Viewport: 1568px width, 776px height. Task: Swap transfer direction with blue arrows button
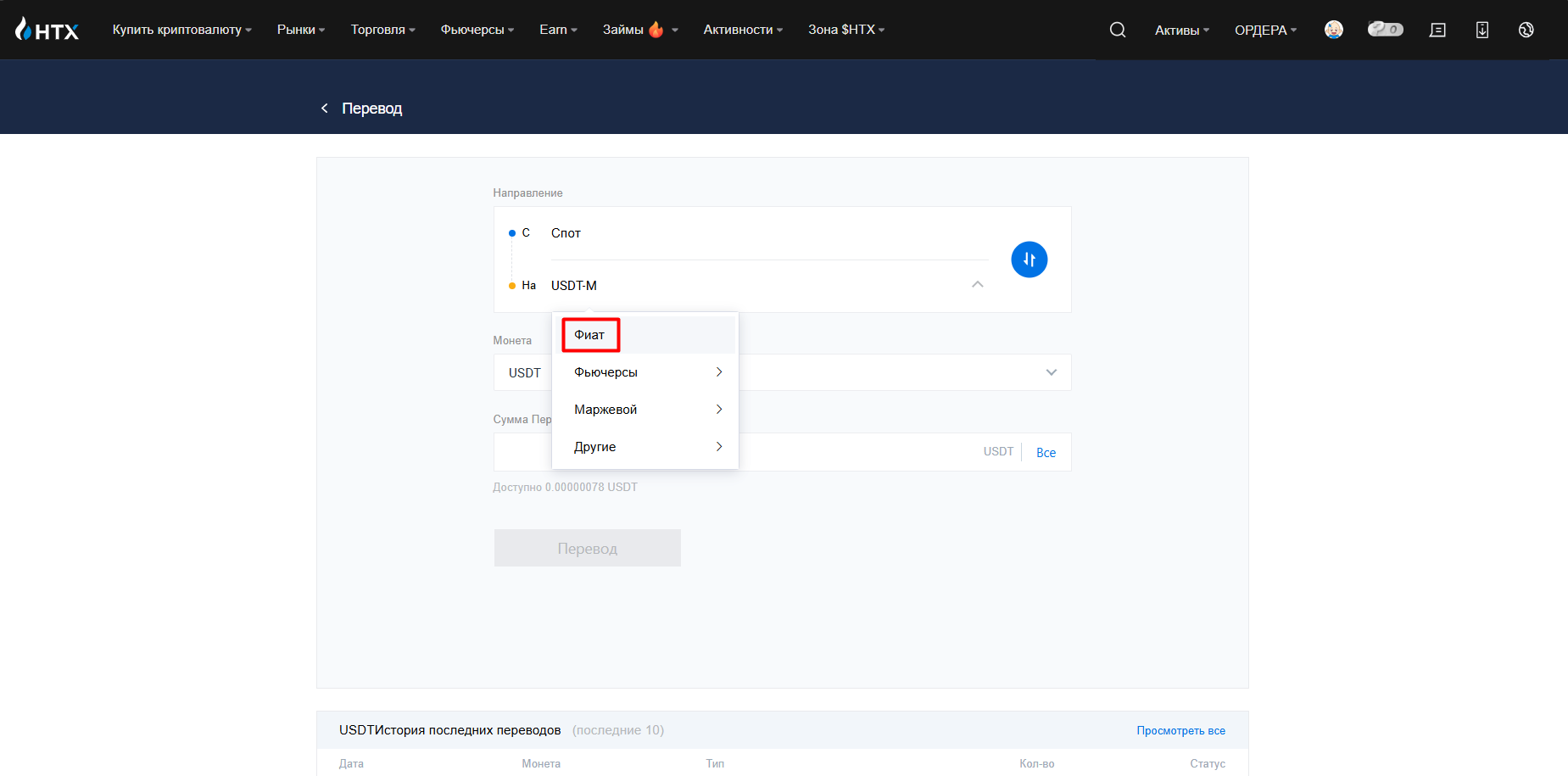pyautogui.click(x=1030, y=260)
